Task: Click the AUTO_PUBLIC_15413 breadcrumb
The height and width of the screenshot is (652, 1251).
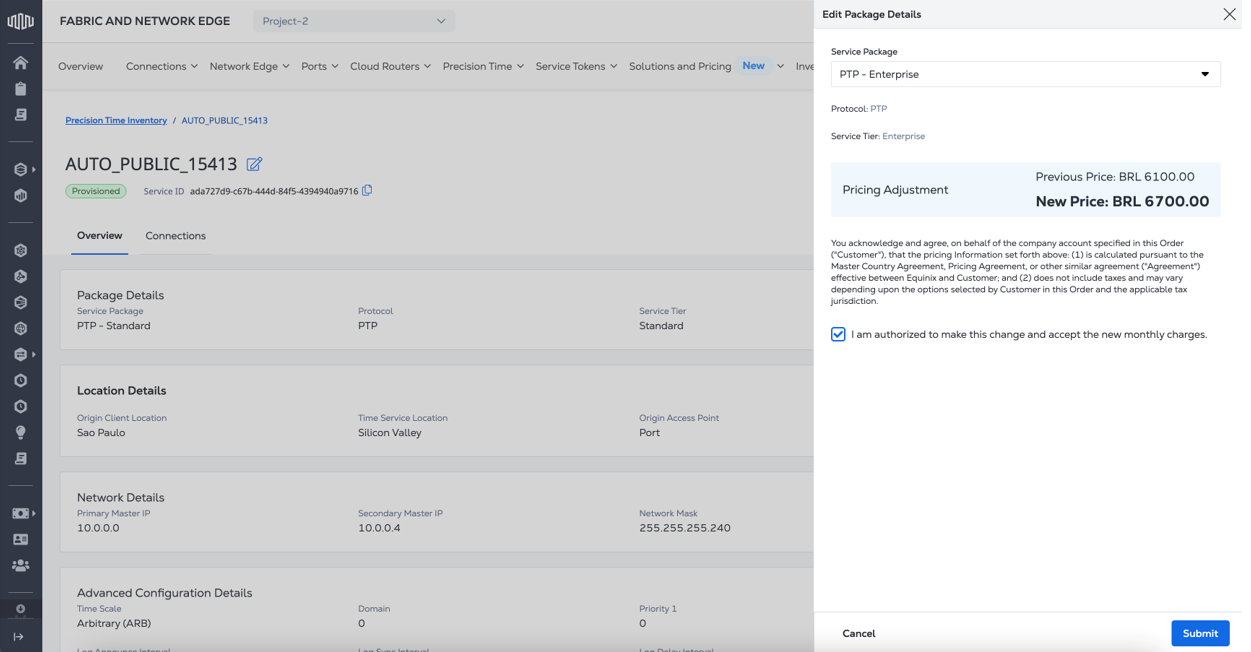Action: [x=224, y=120]
